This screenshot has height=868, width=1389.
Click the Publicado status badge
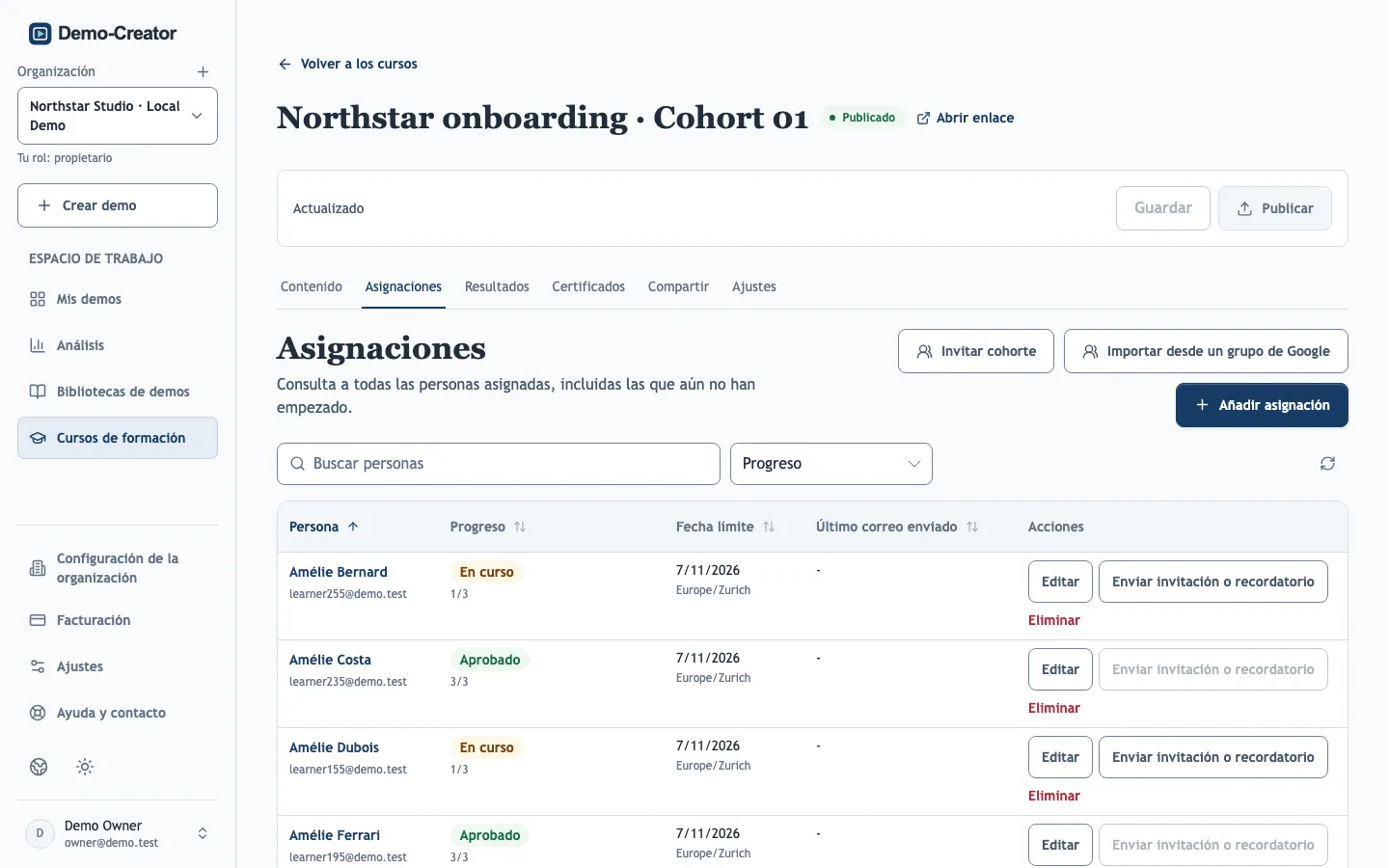pos(862,118)
